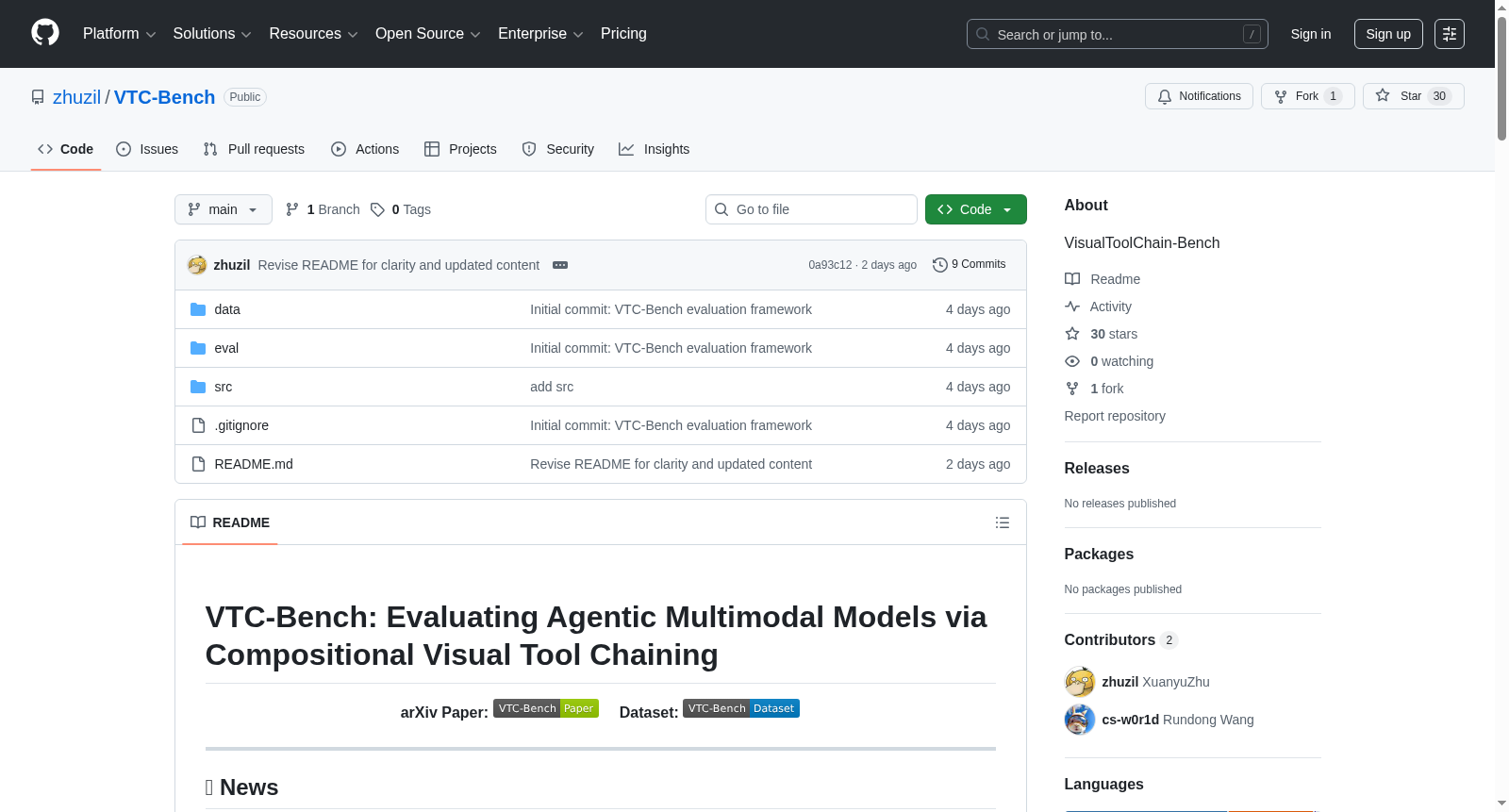Click the .gitignore file icon
The height and width of the screenshot is (812, 1509).
[x=198, y=425]
